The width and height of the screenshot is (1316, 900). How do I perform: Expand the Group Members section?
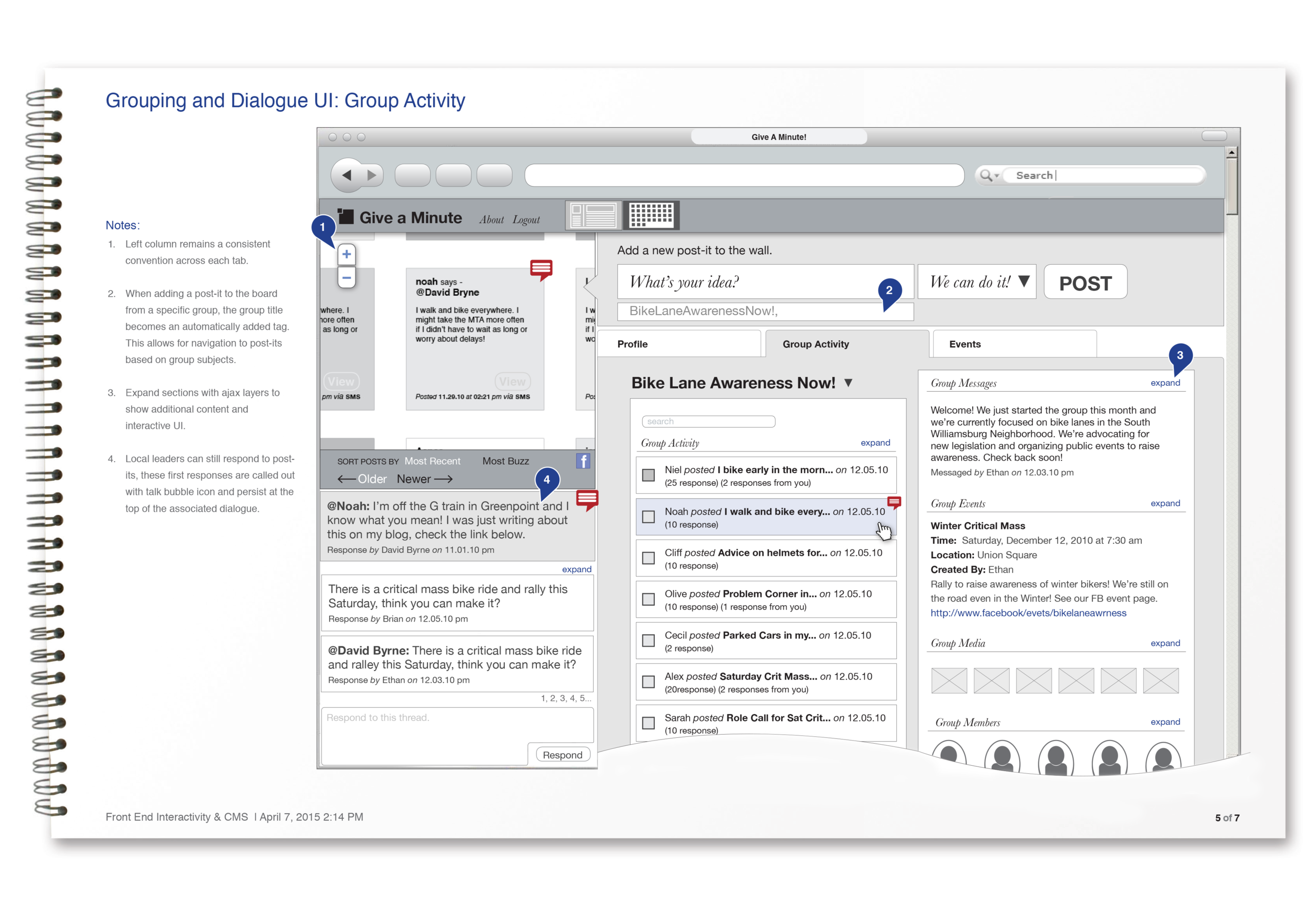click(1165, 722)
